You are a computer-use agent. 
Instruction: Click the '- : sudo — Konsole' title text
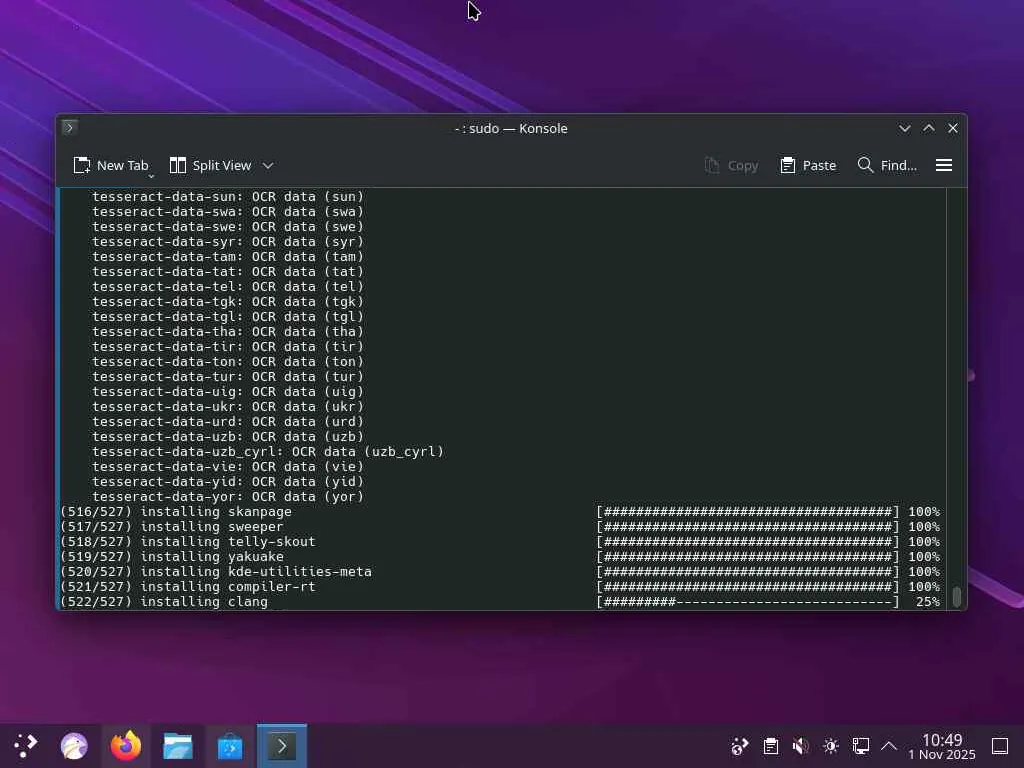click(511, 129)
